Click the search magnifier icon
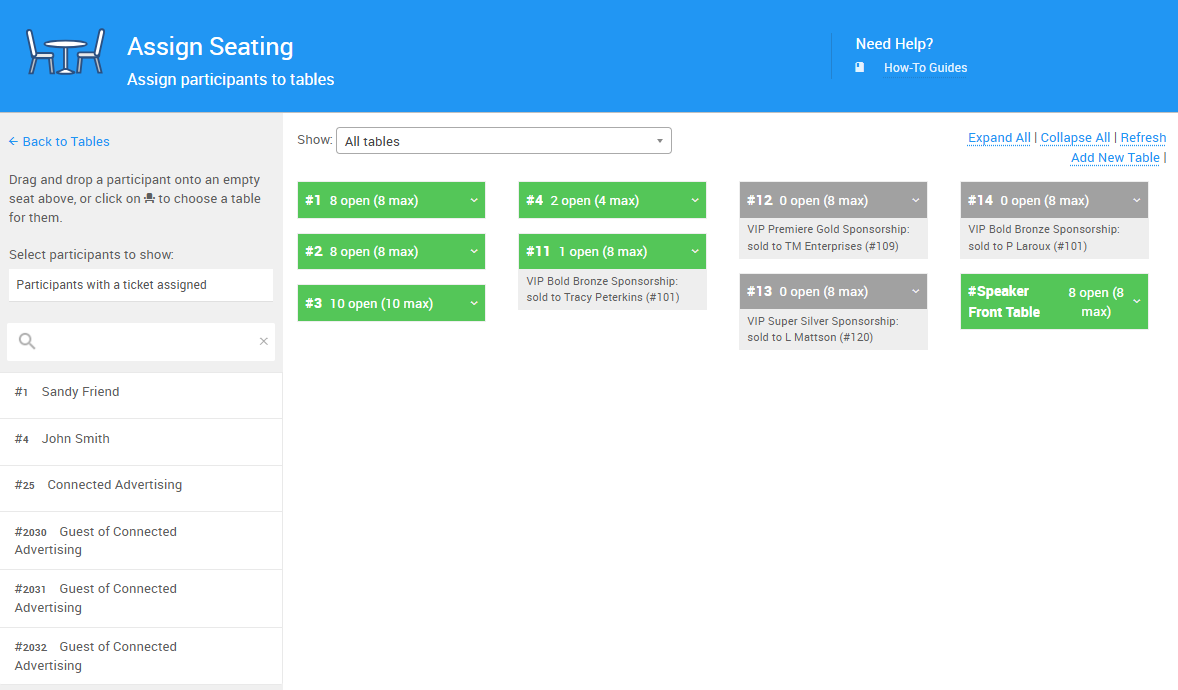The width and height of the screenshot is (1178, 690). tap(27, 342)
